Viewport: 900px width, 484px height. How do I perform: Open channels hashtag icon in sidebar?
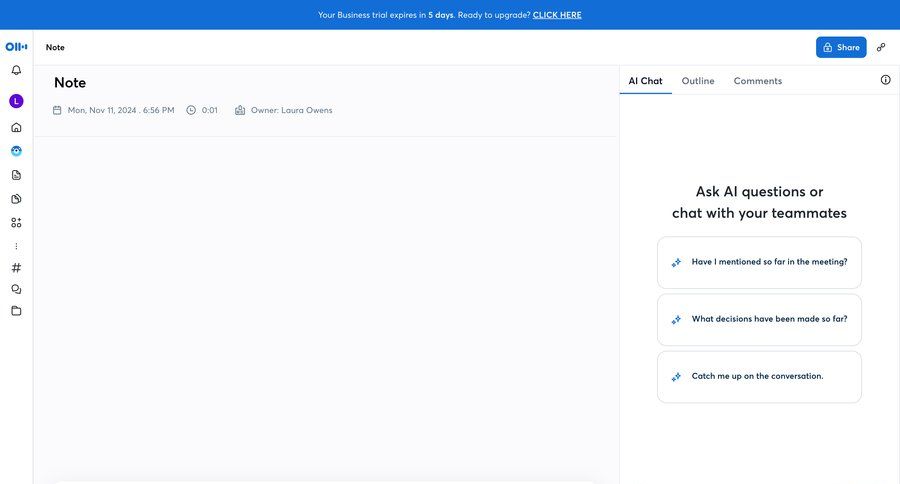pos(16,268)
